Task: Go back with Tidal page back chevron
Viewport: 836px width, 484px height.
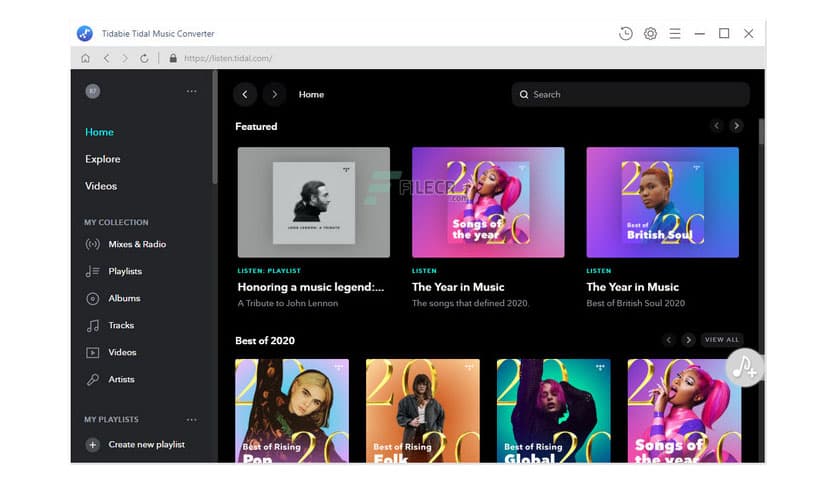Action: [x=245, y=94]
